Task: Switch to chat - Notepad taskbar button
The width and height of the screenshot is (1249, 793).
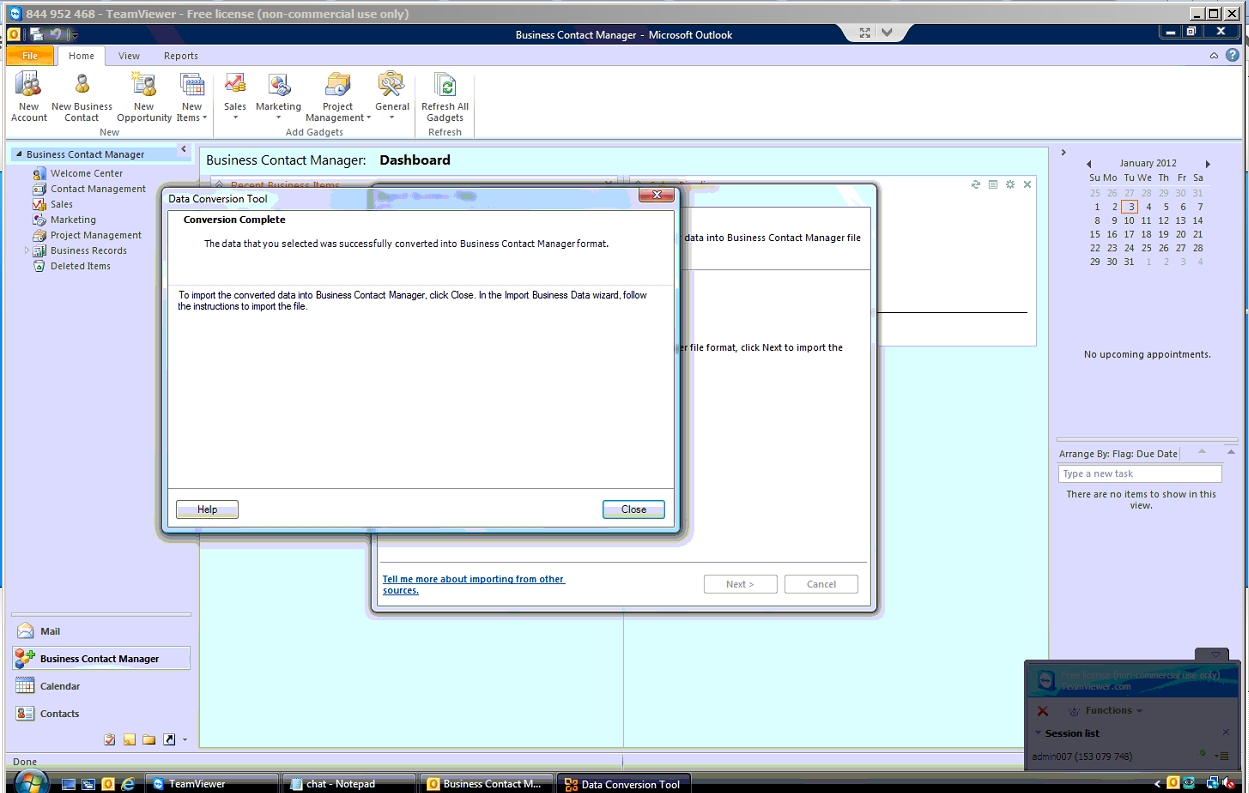Action: pos(348,784)
